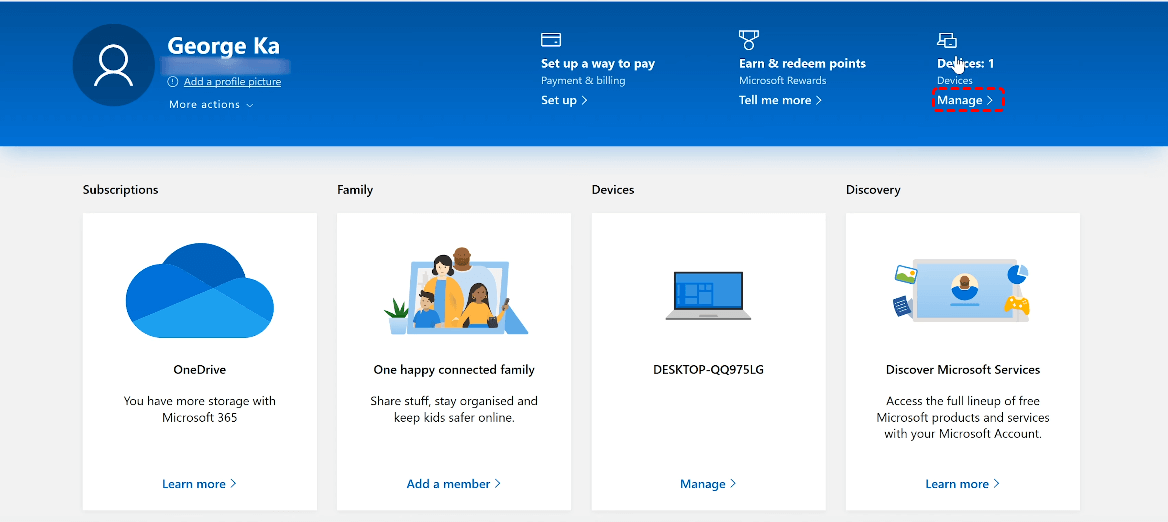
Task: Open Tell me more for Microsoft Rewards
Action: point(780,100)
